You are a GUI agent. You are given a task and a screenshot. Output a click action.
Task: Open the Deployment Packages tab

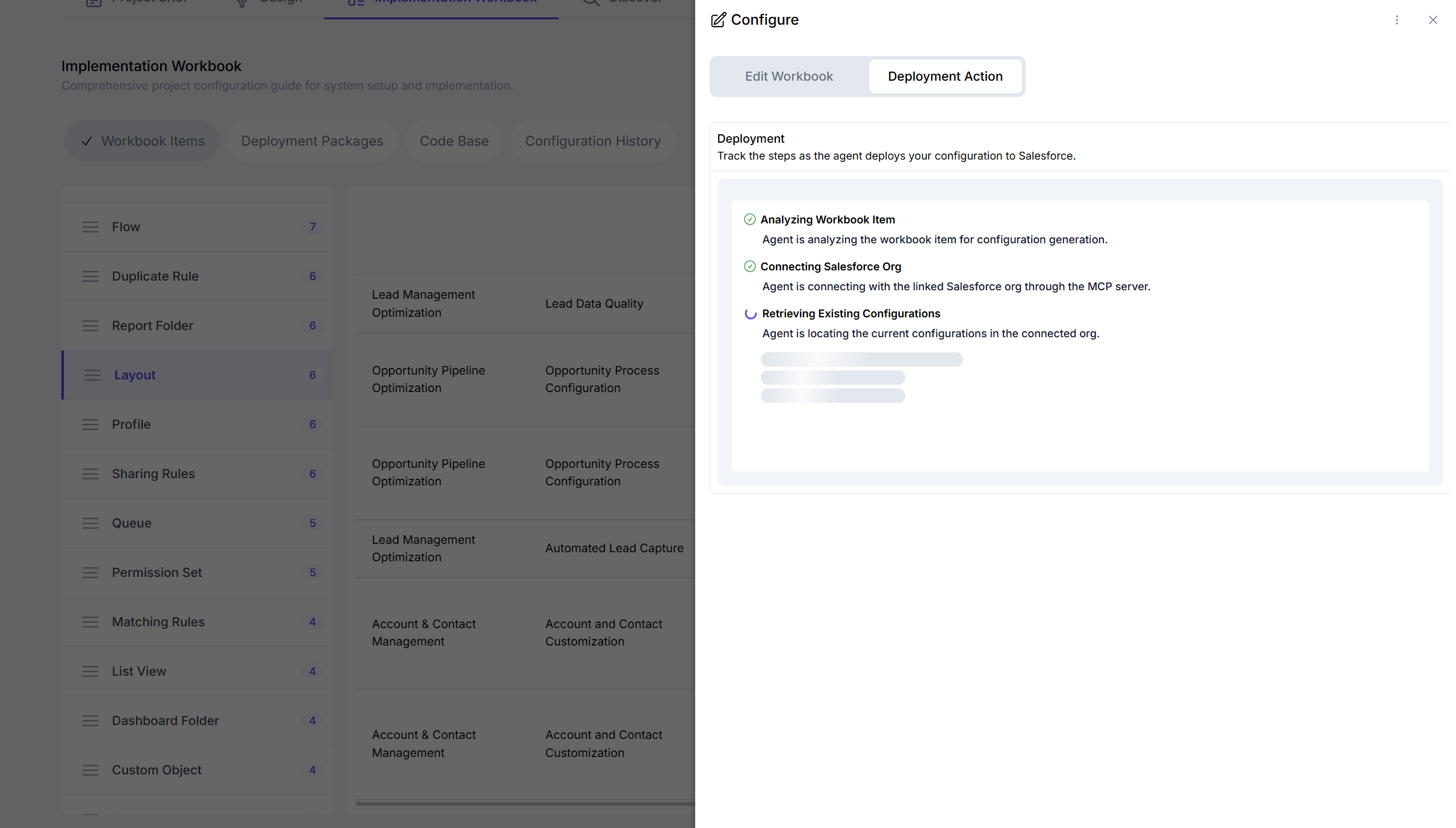(312, 141)
